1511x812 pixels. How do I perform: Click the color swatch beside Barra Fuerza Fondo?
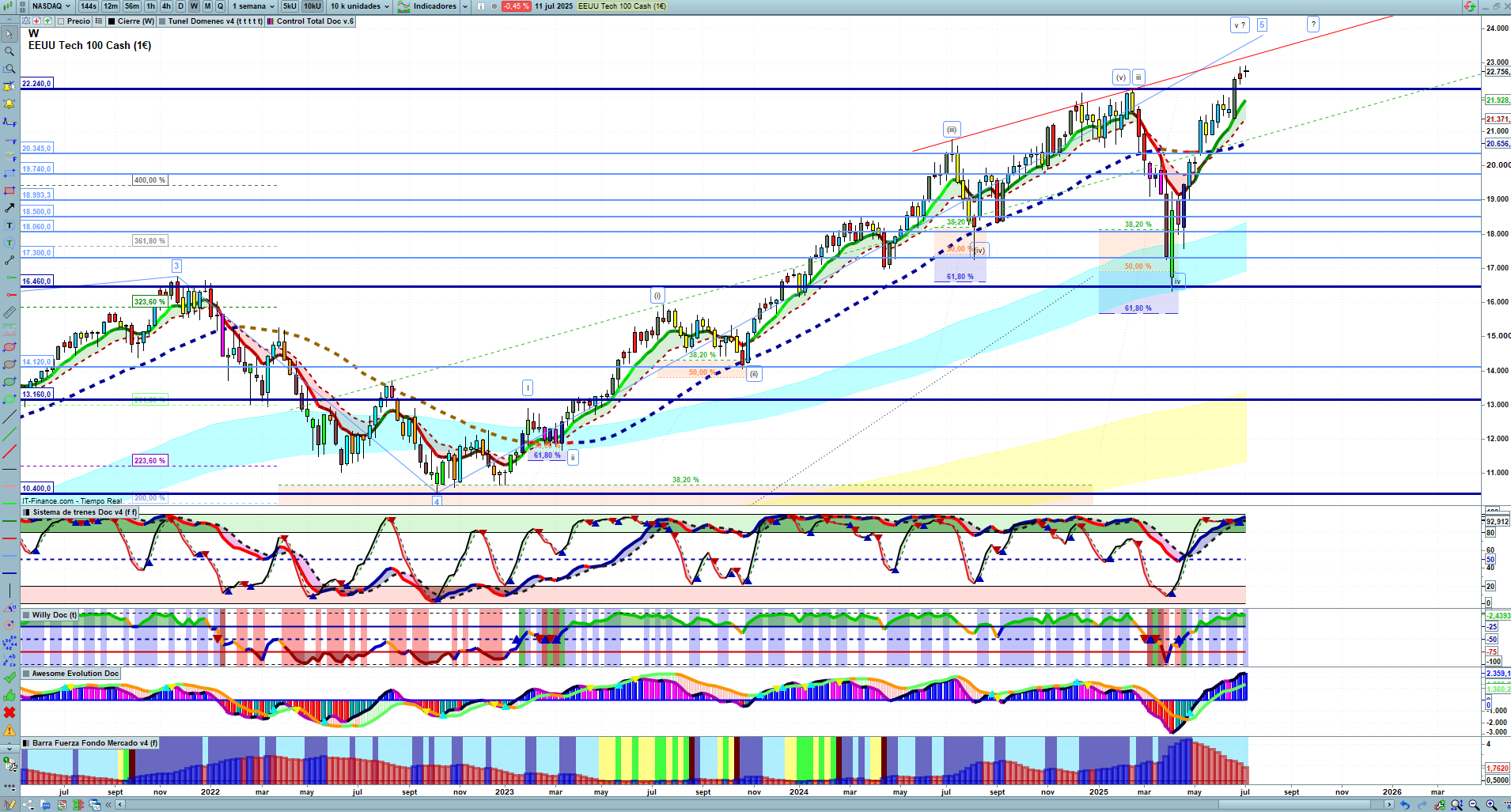[27, 743]
